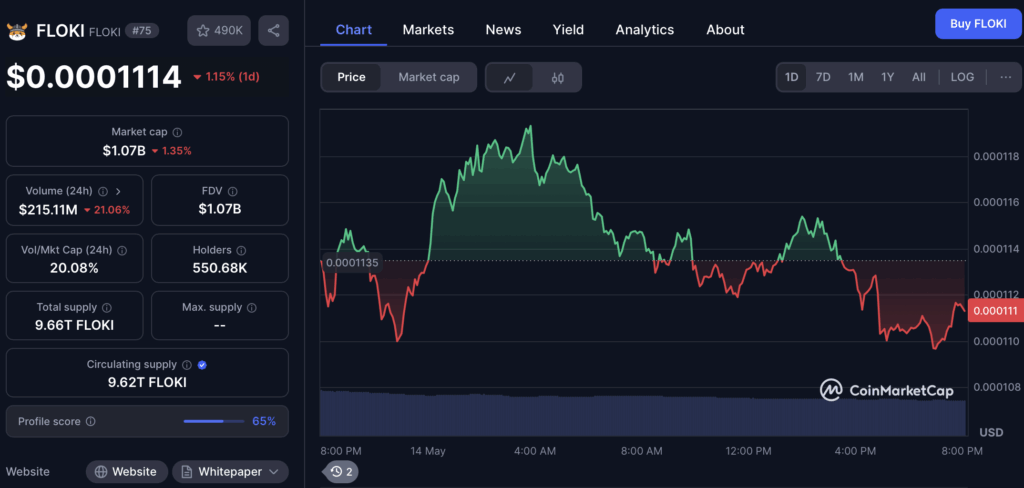This screenshot has height=488, width=1024.
Task: Click the 550.68K holders value
Action: [219, 268]
